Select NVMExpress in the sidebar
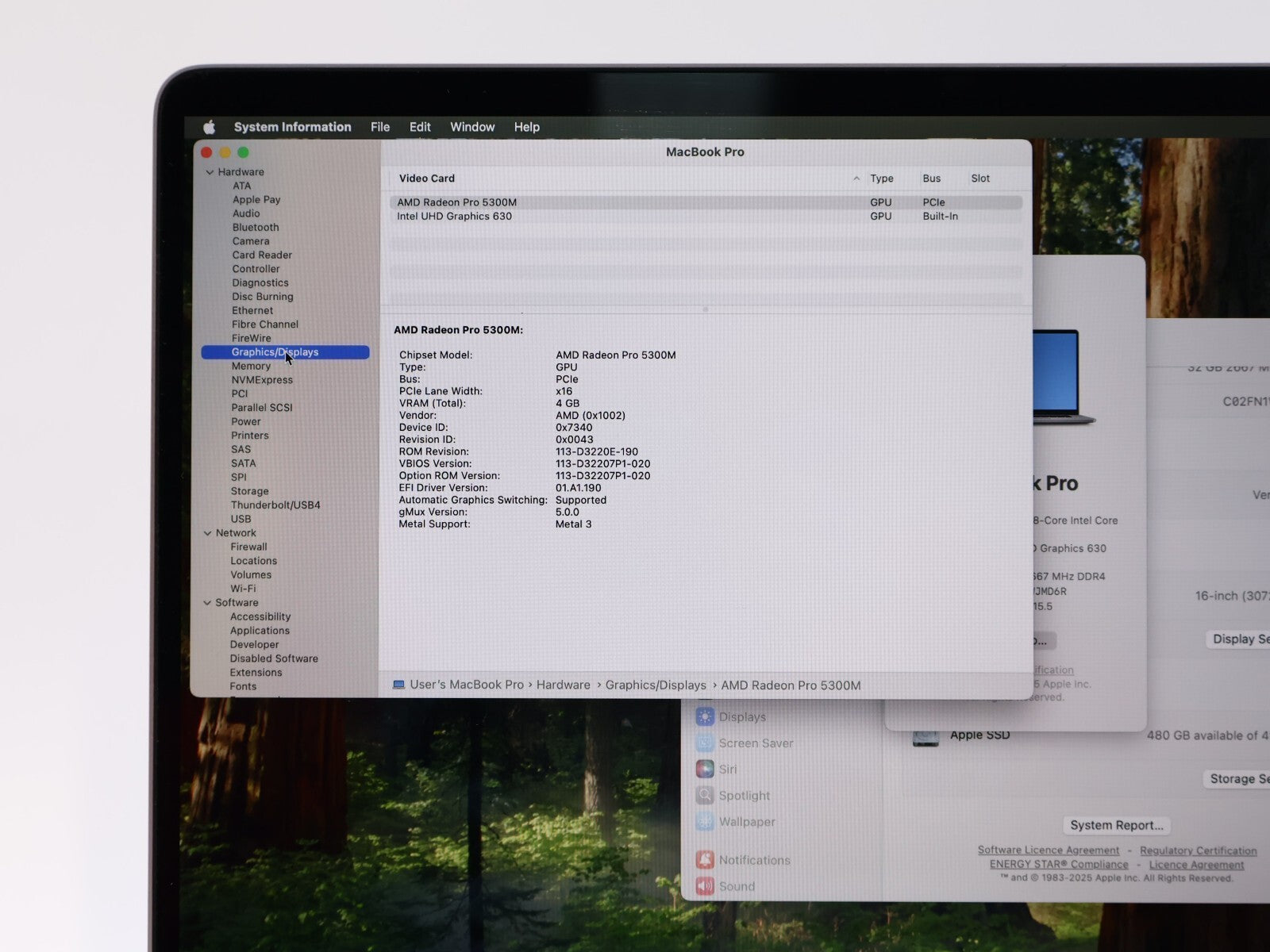Viewport: 1270px width, 952px height. pos(262,380)
